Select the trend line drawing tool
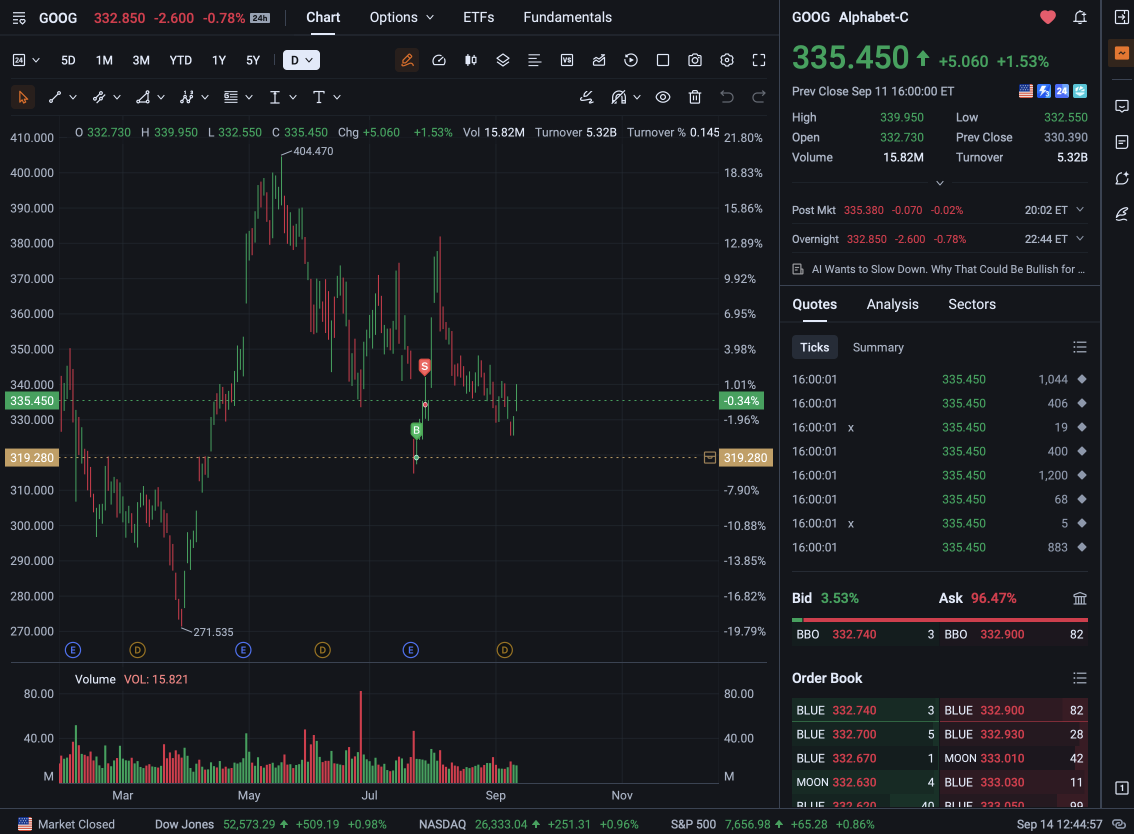This screenshot has height=834, width=1134. coord(55,97)
